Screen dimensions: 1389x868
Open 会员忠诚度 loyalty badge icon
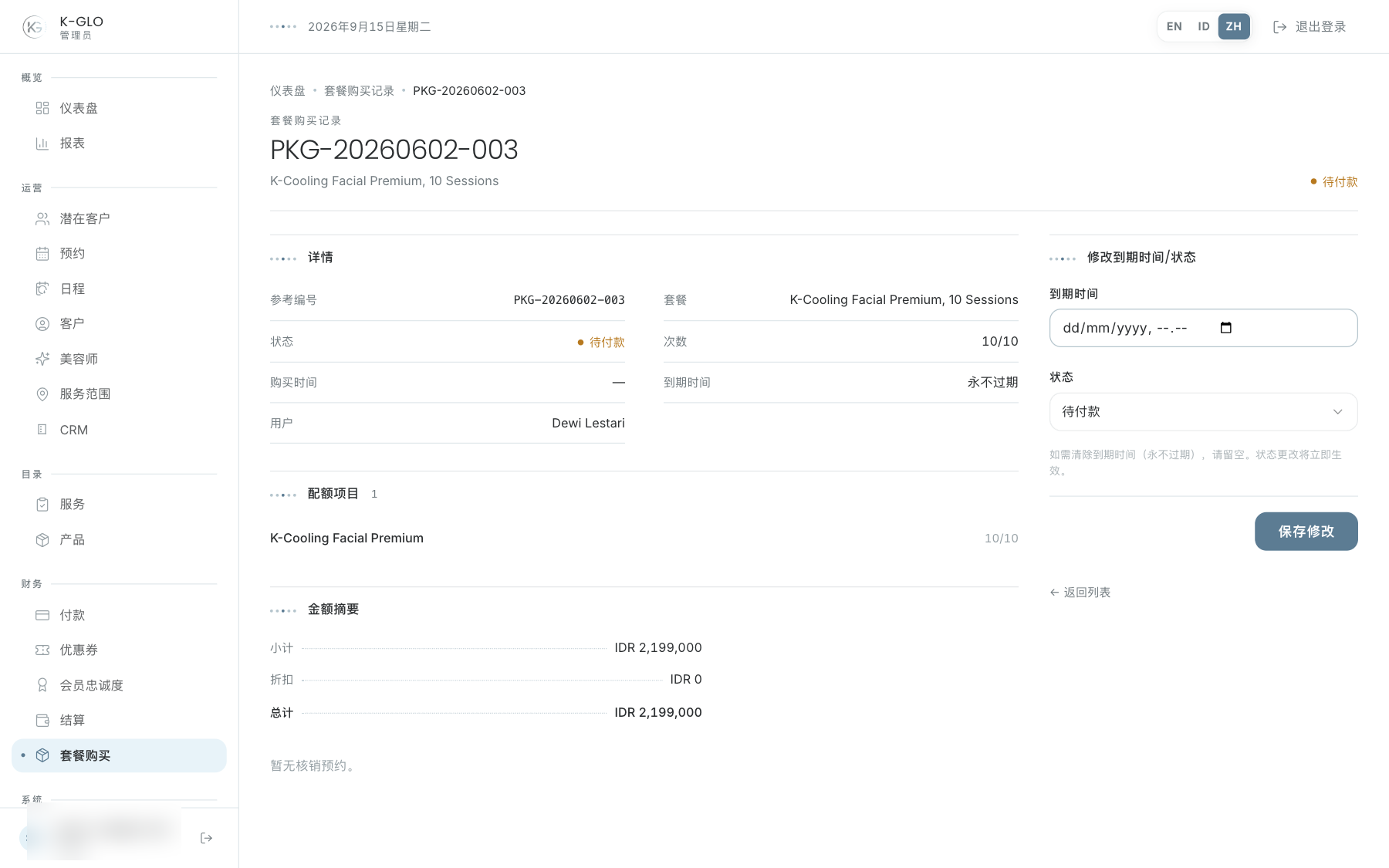point(42,685)
